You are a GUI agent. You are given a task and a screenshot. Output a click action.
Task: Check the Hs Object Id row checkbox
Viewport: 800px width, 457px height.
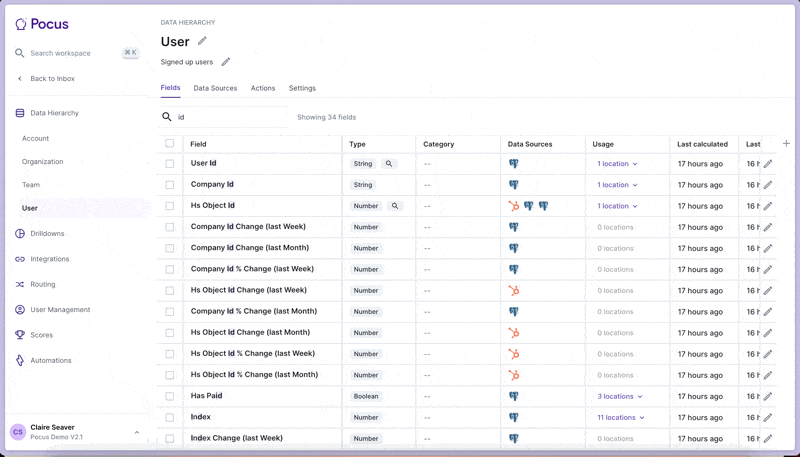(x=170, y=206)
